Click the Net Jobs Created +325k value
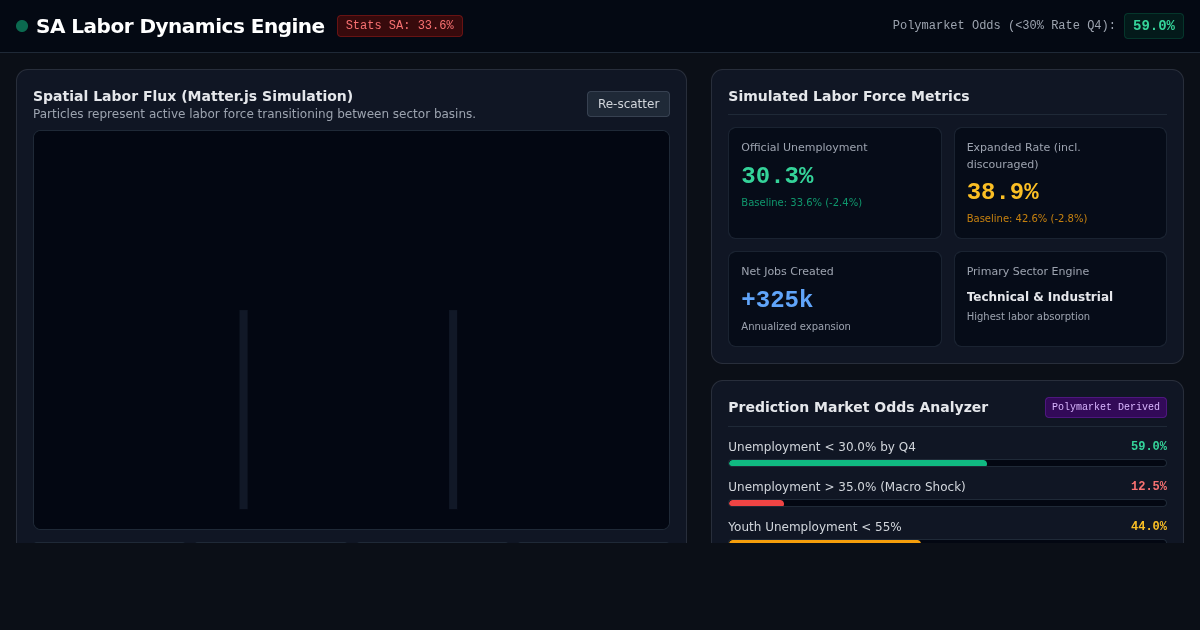The image size is (1200, 630). pyautogui.click(x=777, y=299)
